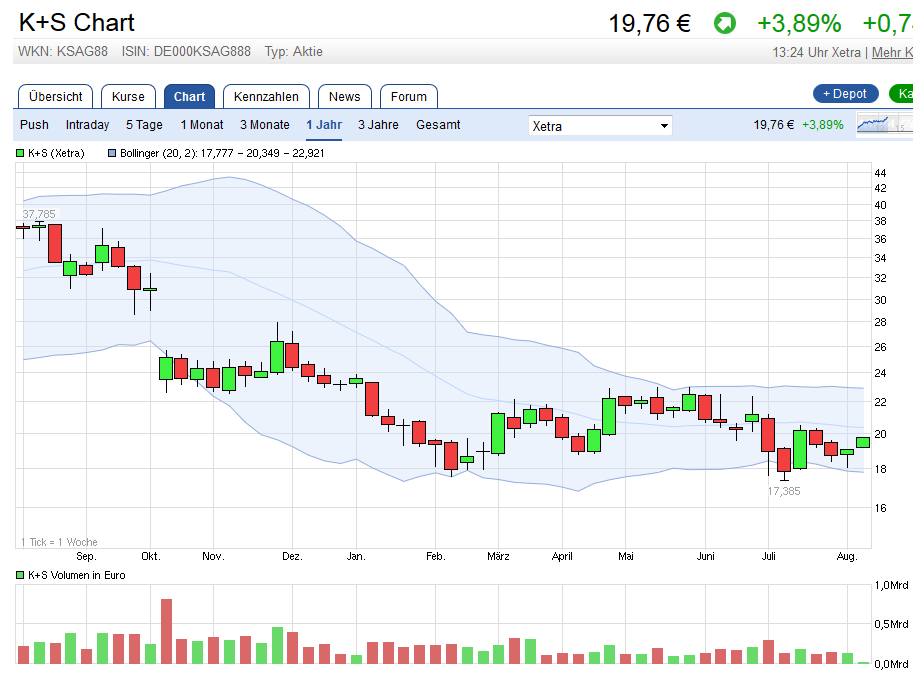913x678 pixels.
Task: Select the 5 Tage time range
Action: (144, 125)
